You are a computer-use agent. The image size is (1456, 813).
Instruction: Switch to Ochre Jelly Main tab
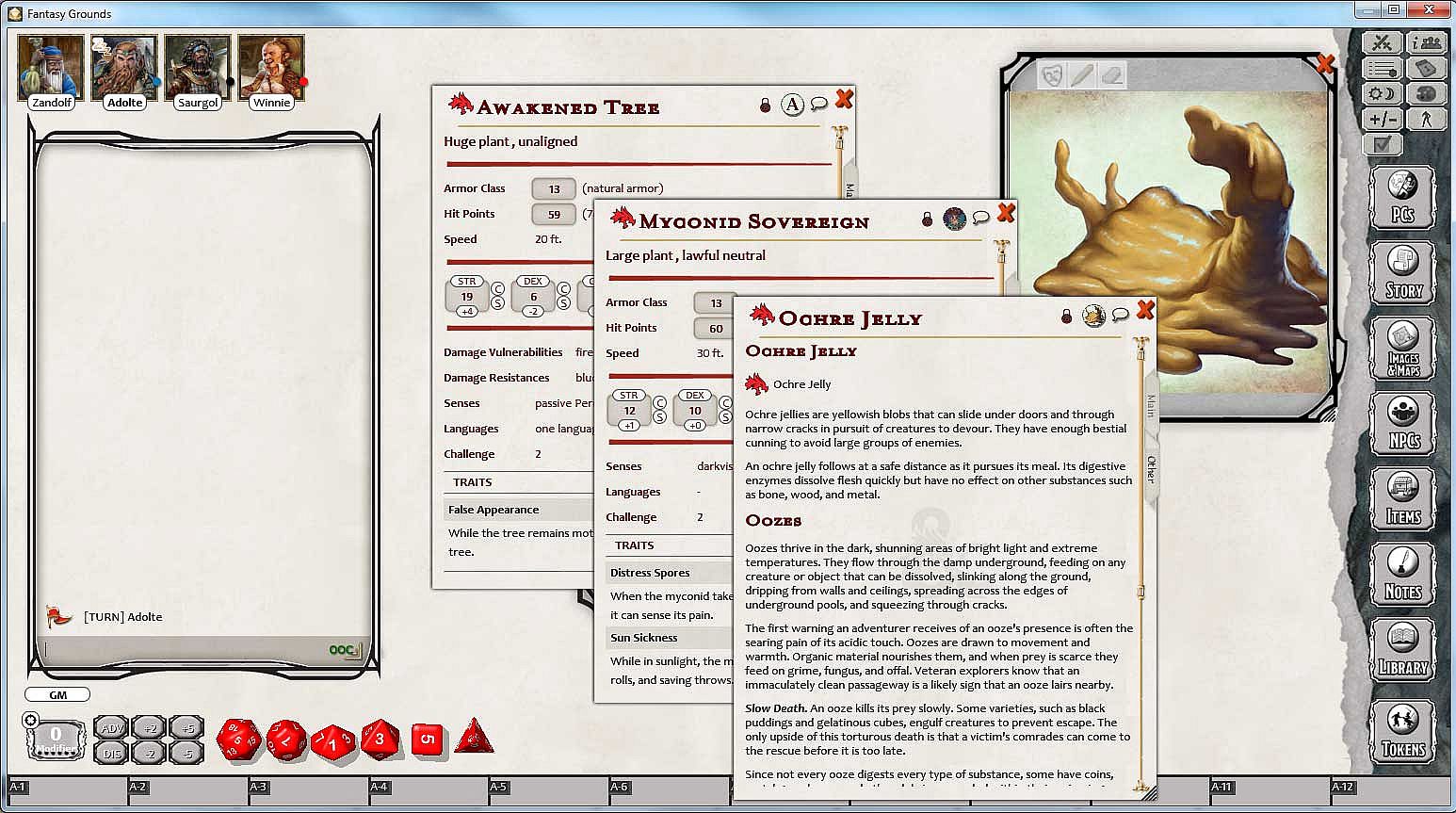pyautogui.click(x=1151, y=406)
